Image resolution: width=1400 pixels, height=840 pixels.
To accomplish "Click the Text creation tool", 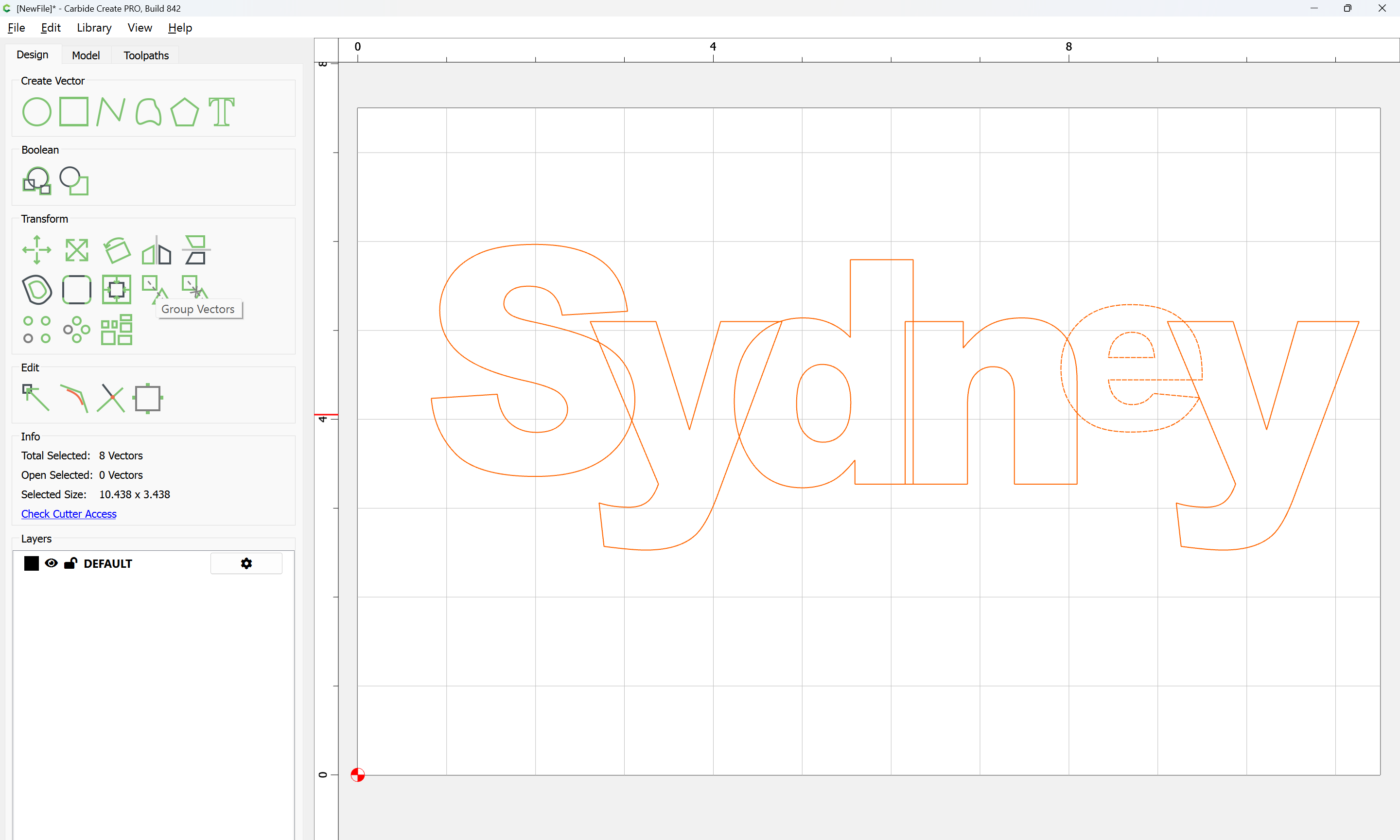I will click(x=221, y=111).
